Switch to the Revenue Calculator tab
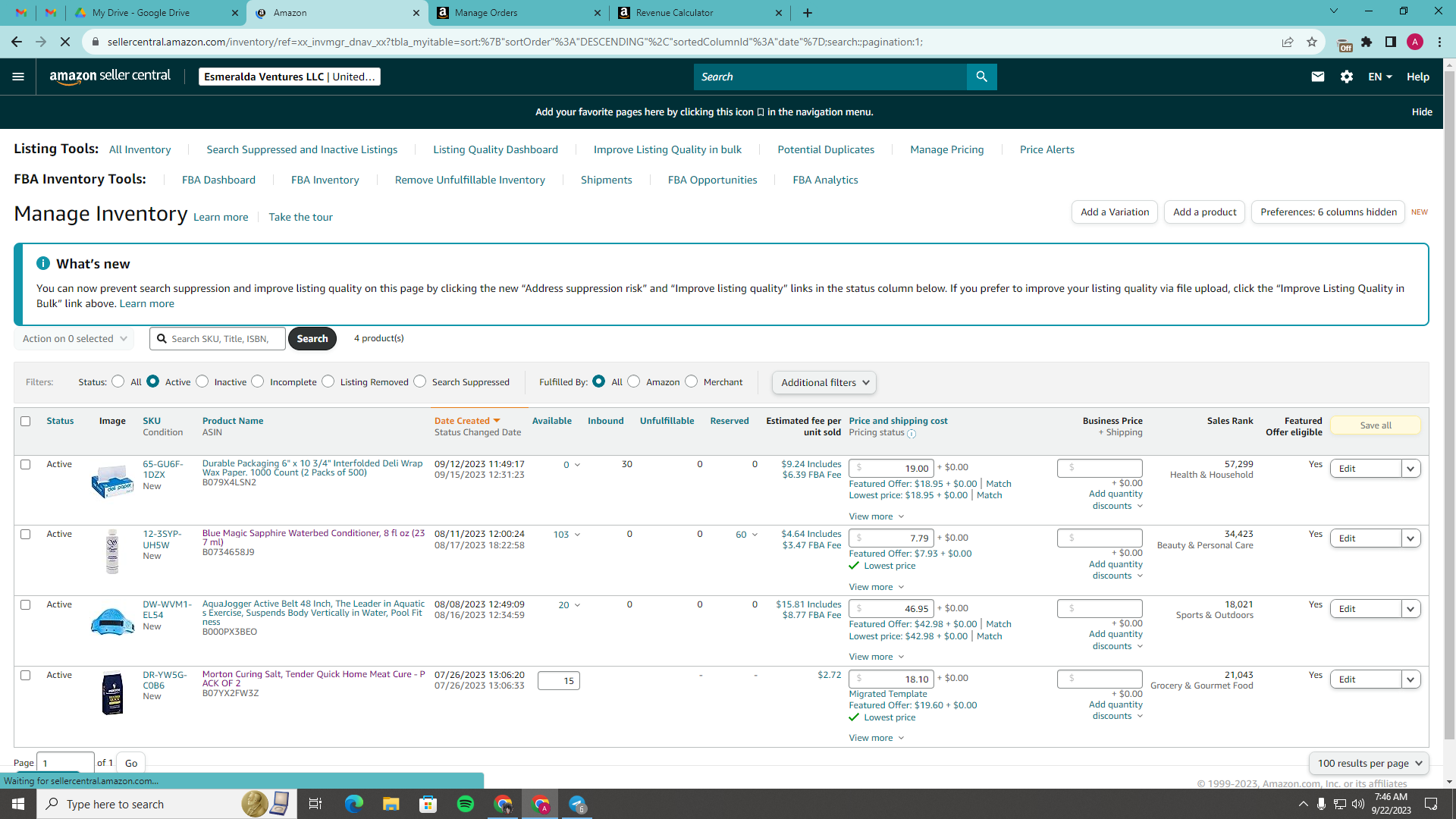The width and height of the screenshot is (1456, 819). coord(700,13)
